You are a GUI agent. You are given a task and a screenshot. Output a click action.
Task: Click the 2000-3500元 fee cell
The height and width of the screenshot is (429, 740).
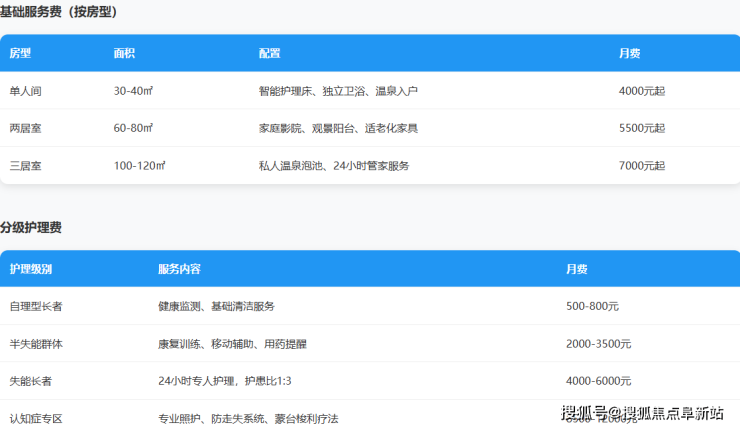(598, 343)
